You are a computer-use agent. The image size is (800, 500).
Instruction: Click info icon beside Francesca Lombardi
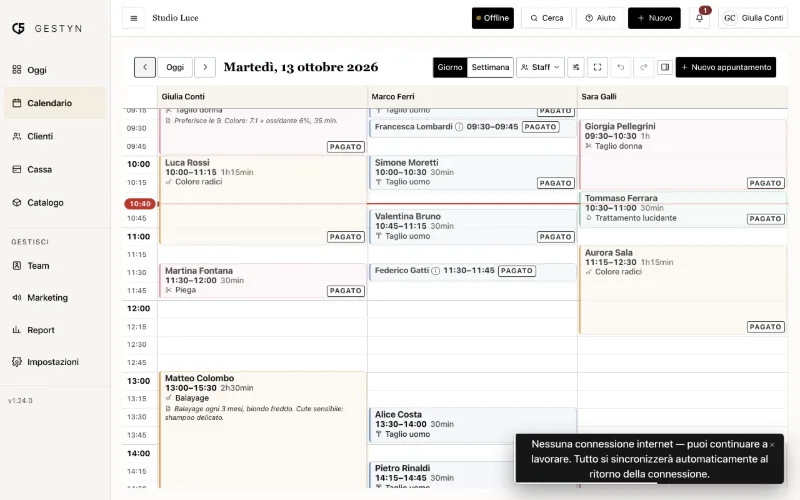tap(459, 127)
